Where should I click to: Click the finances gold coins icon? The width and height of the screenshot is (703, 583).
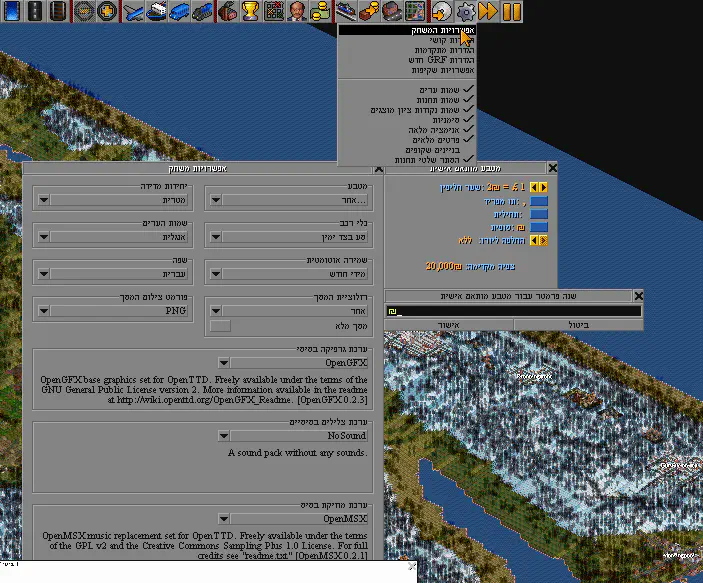pyautogui.click(x=320, y=12)
